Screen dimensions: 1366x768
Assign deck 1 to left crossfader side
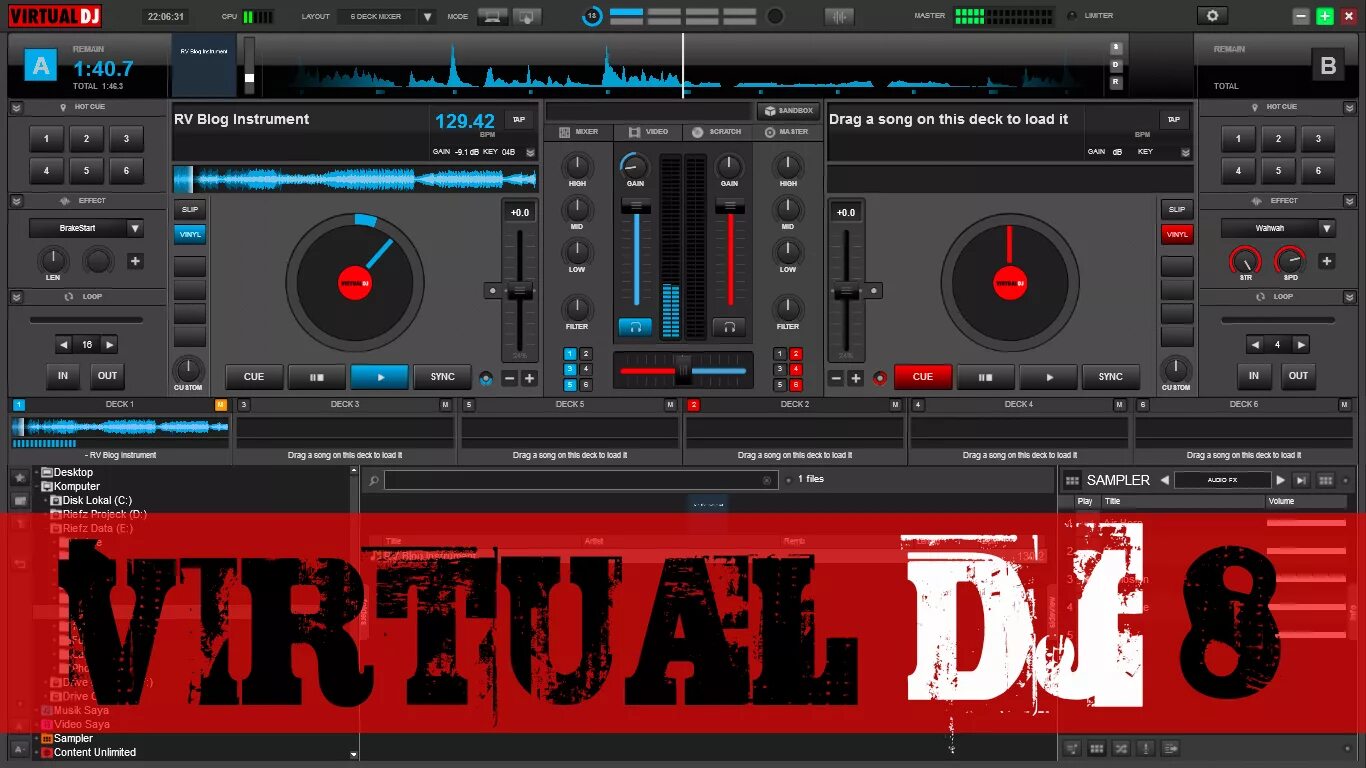(570, 354)
